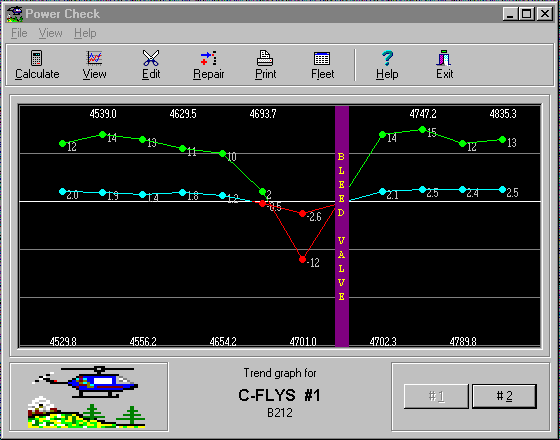Click the green data point labeled 2
The image size is (560, 440).
pyautogui.click(x=262, y=191)
